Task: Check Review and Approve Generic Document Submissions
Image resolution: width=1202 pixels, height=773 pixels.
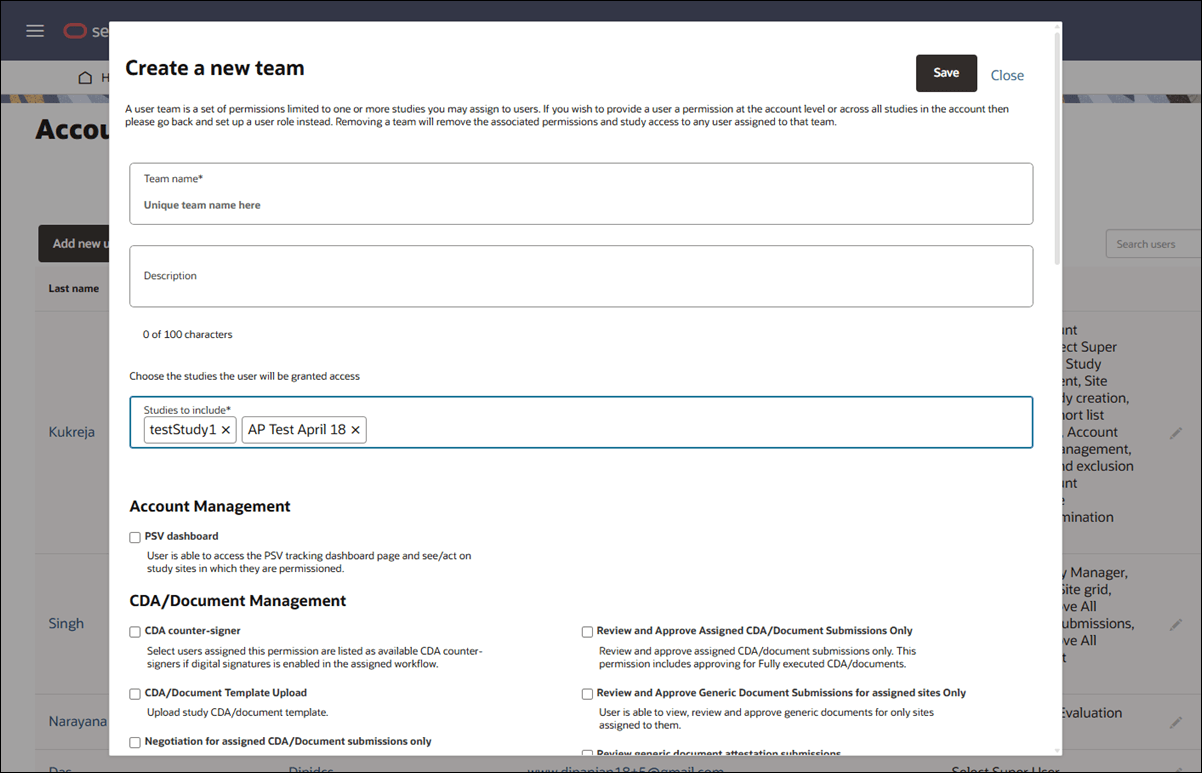Action: (587, 693)
